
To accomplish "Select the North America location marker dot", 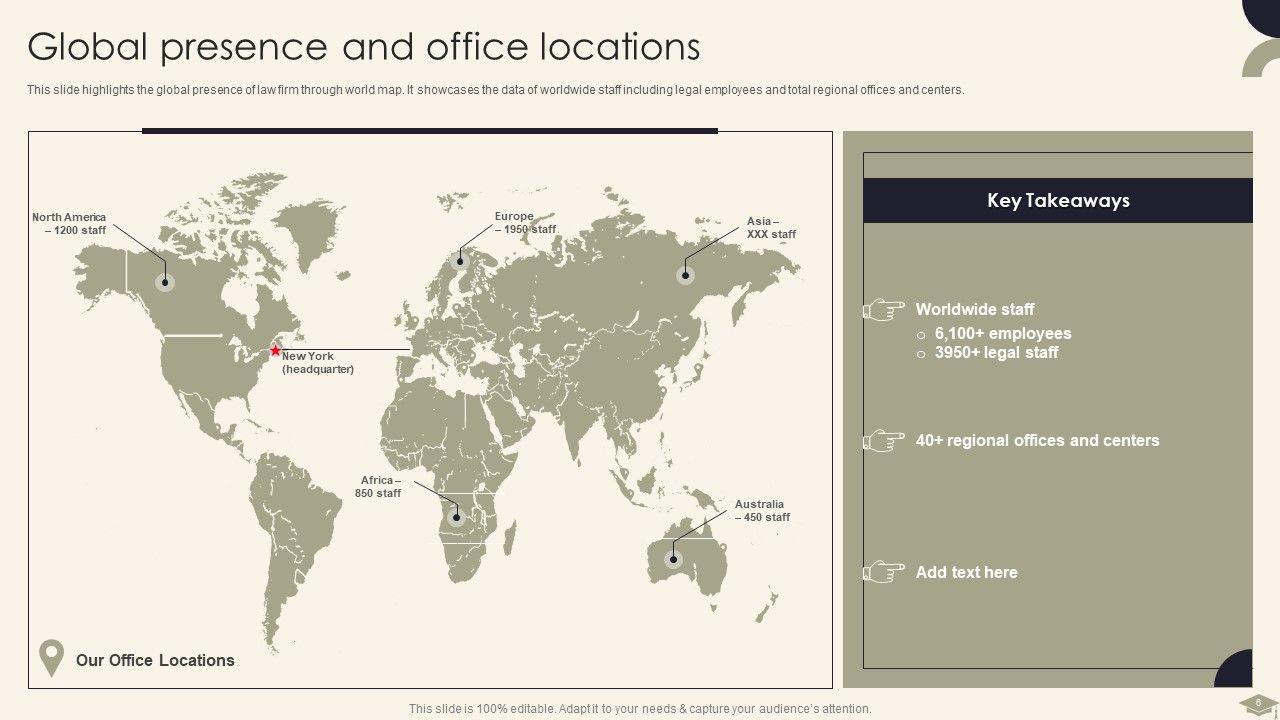I will 165,283.
